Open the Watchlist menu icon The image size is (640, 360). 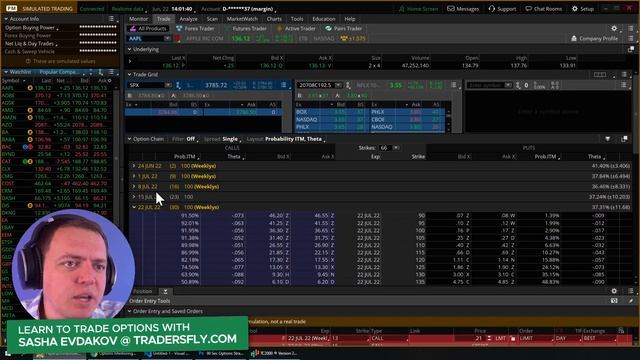click(x=111, y=72)
